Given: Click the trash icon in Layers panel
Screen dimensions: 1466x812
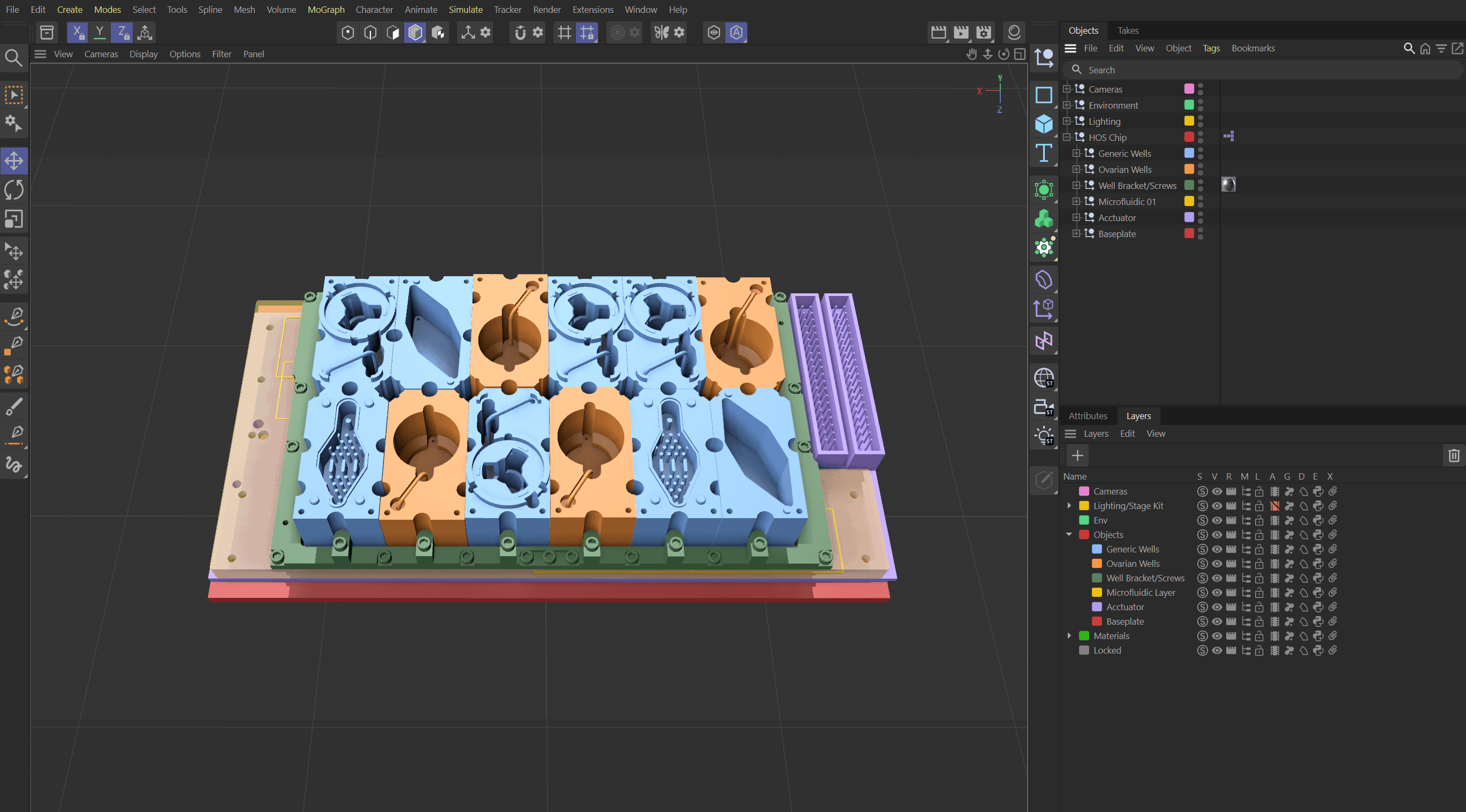Looking at the screenshot, I should [1454, 455].
